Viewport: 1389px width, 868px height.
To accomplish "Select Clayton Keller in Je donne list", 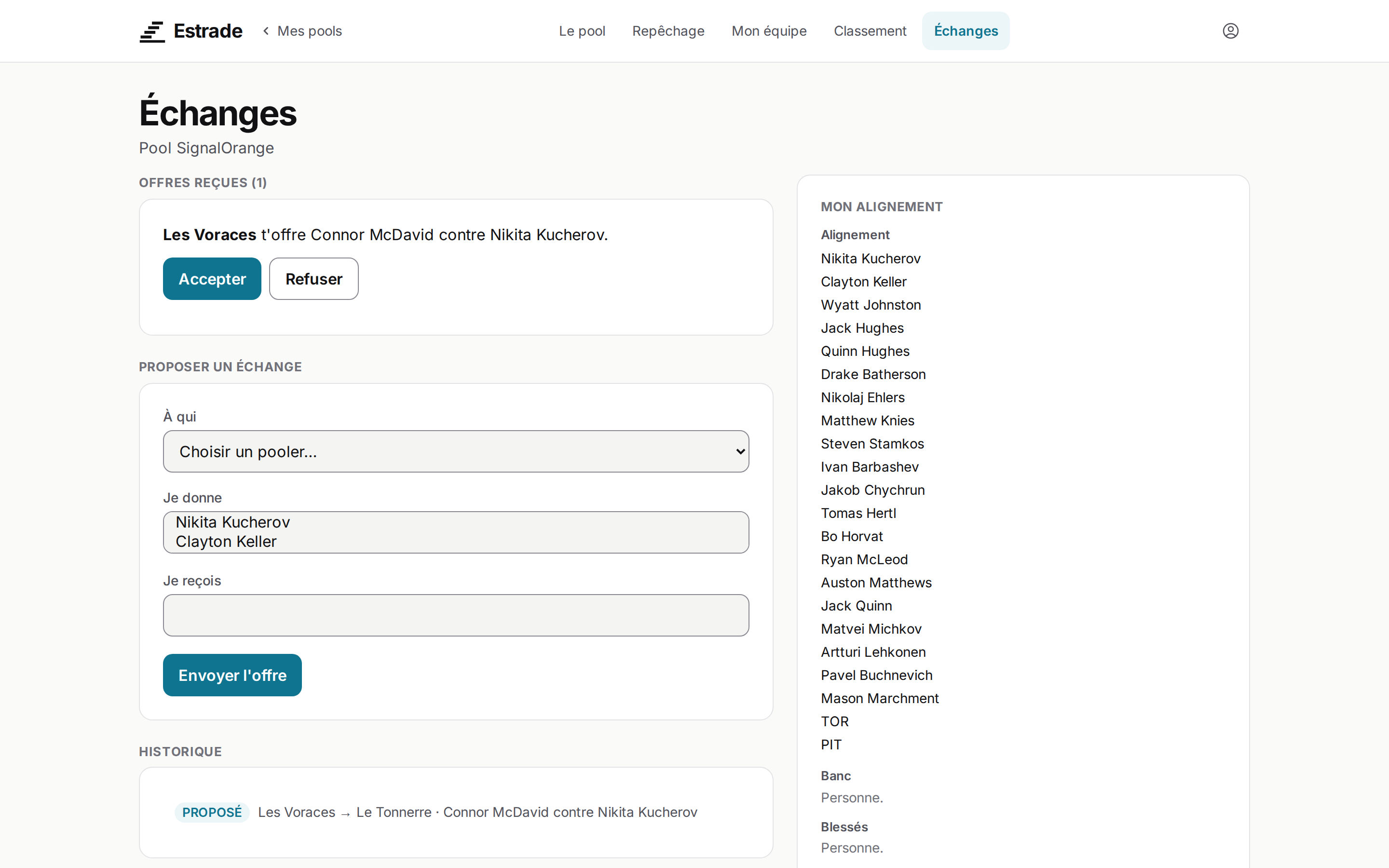I will (x=456, y=542).
